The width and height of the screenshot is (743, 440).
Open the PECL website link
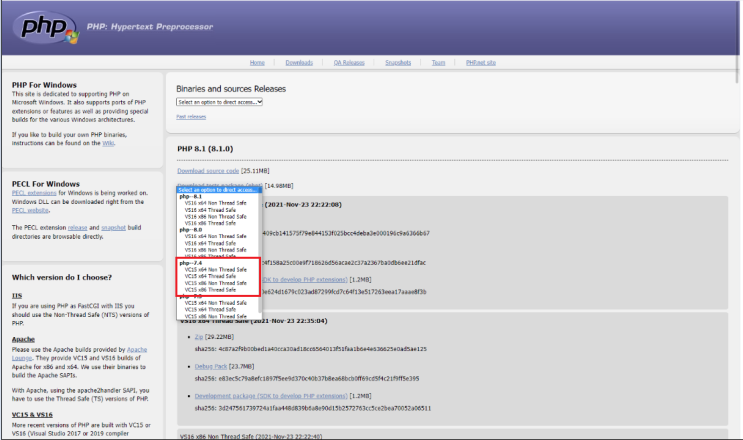tap(30, 210)
